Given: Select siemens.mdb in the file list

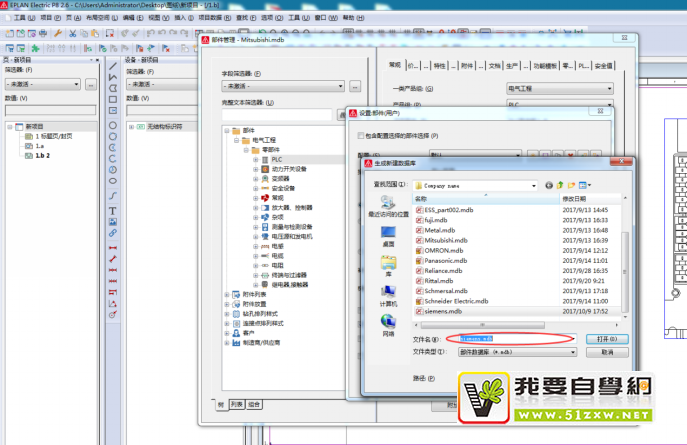Looking at the screenshot, I should [x=444, y=311].
